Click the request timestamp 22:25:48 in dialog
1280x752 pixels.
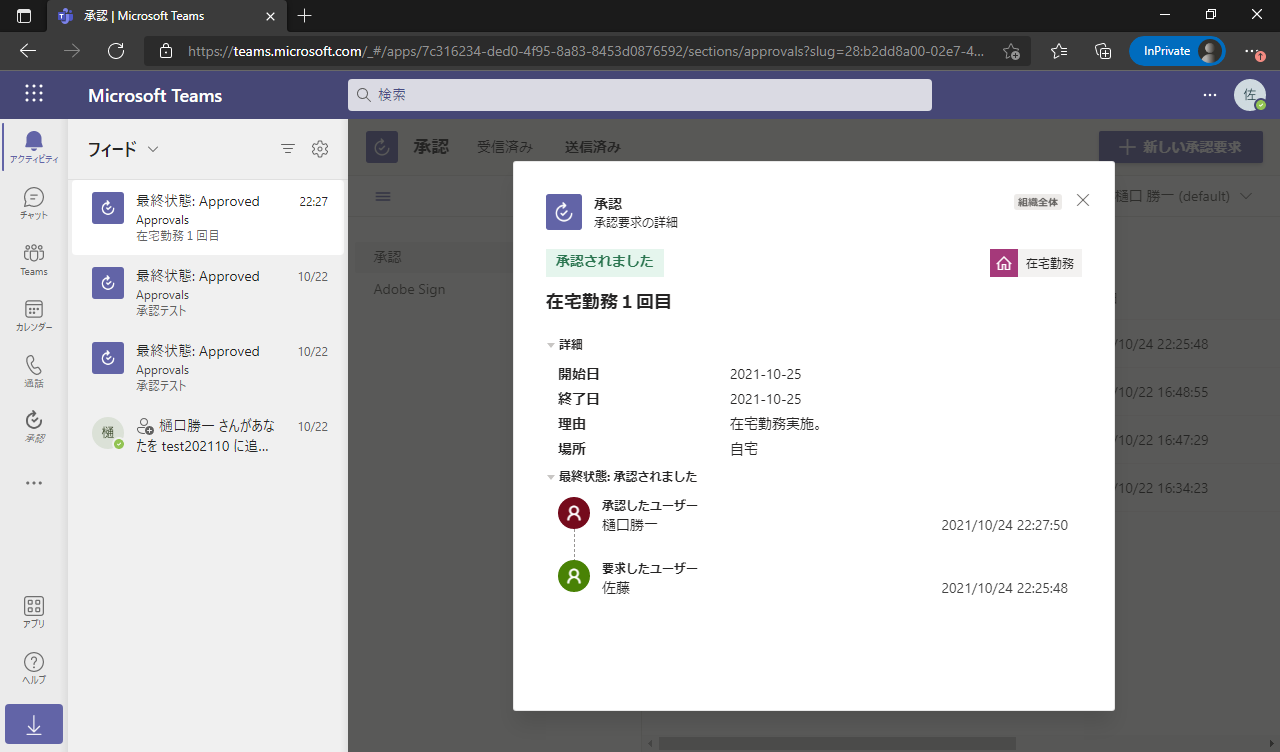point(1004,588)
